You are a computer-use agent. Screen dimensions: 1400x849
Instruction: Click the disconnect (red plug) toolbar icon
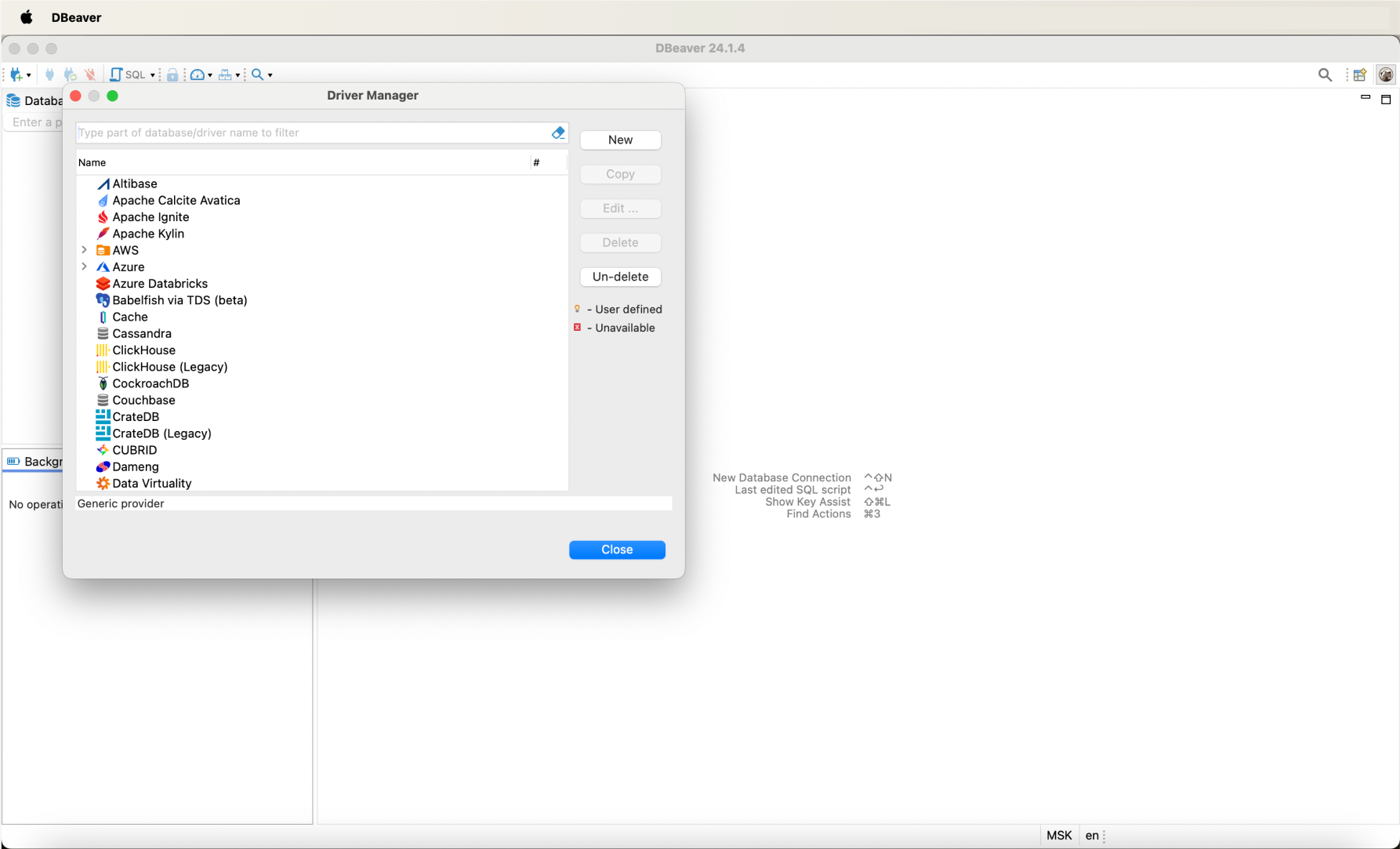click(x=90, y=74)
